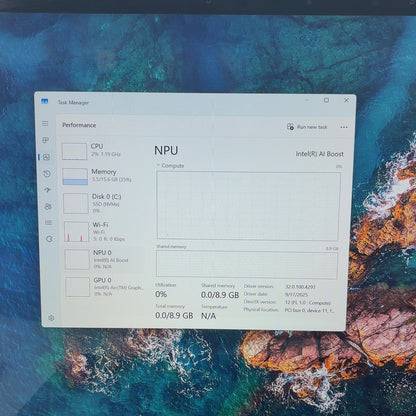The image size is (416, 416).
Task: Click the Total memory 0.0/8.9 GB value
Action: point(174,315)
